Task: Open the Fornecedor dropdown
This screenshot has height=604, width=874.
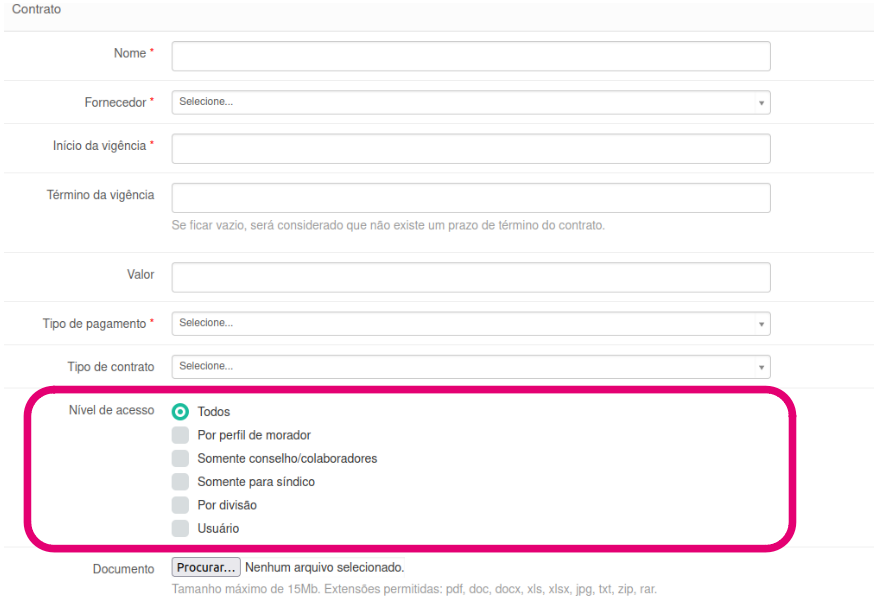Action: pyautogui.click(x=471, y=103)
